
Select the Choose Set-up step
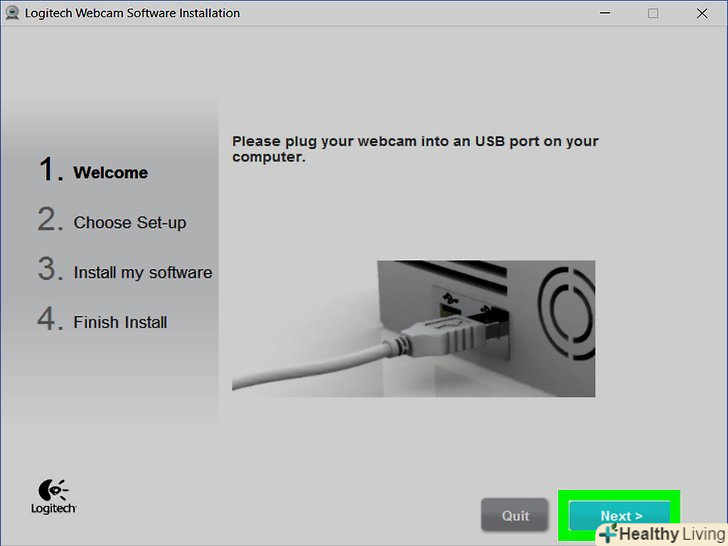point(112,220)
